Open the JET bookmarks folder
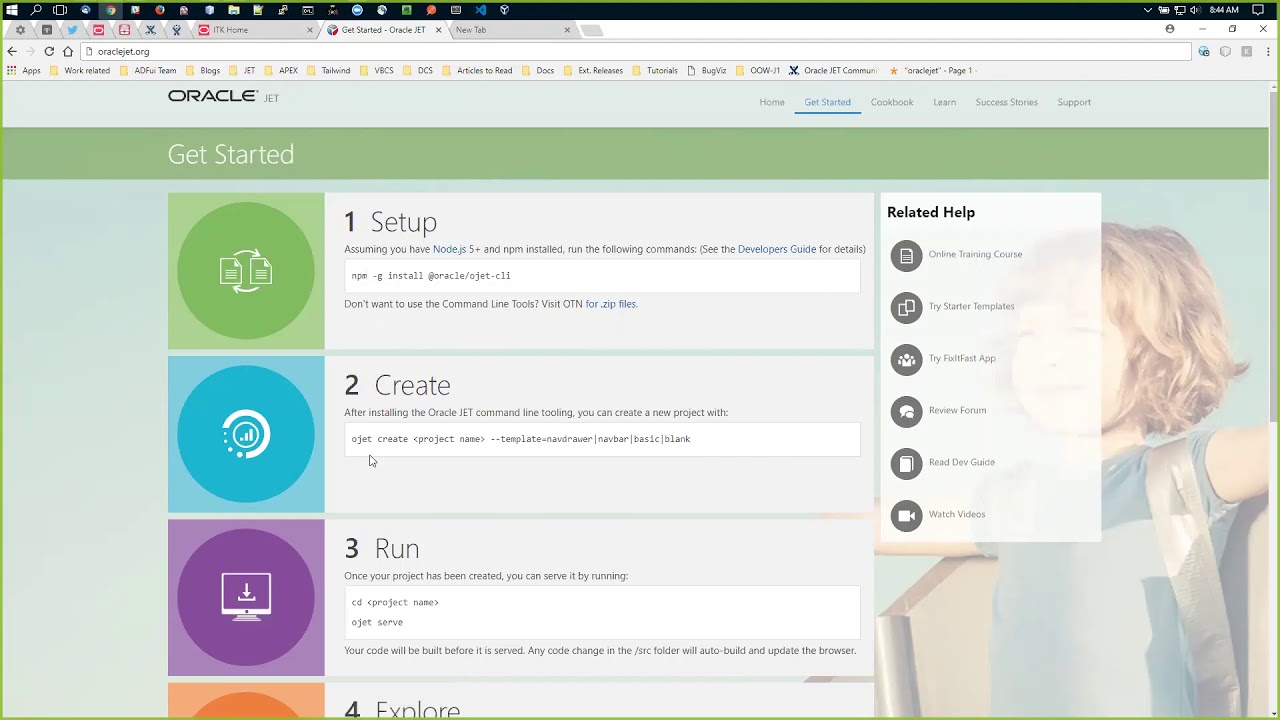The image size is (1280, 720). 242,71
